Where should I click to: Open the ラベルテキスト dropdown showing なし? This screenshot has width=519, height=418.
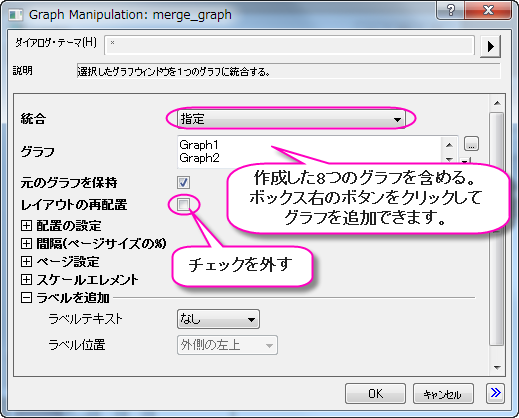218,319
